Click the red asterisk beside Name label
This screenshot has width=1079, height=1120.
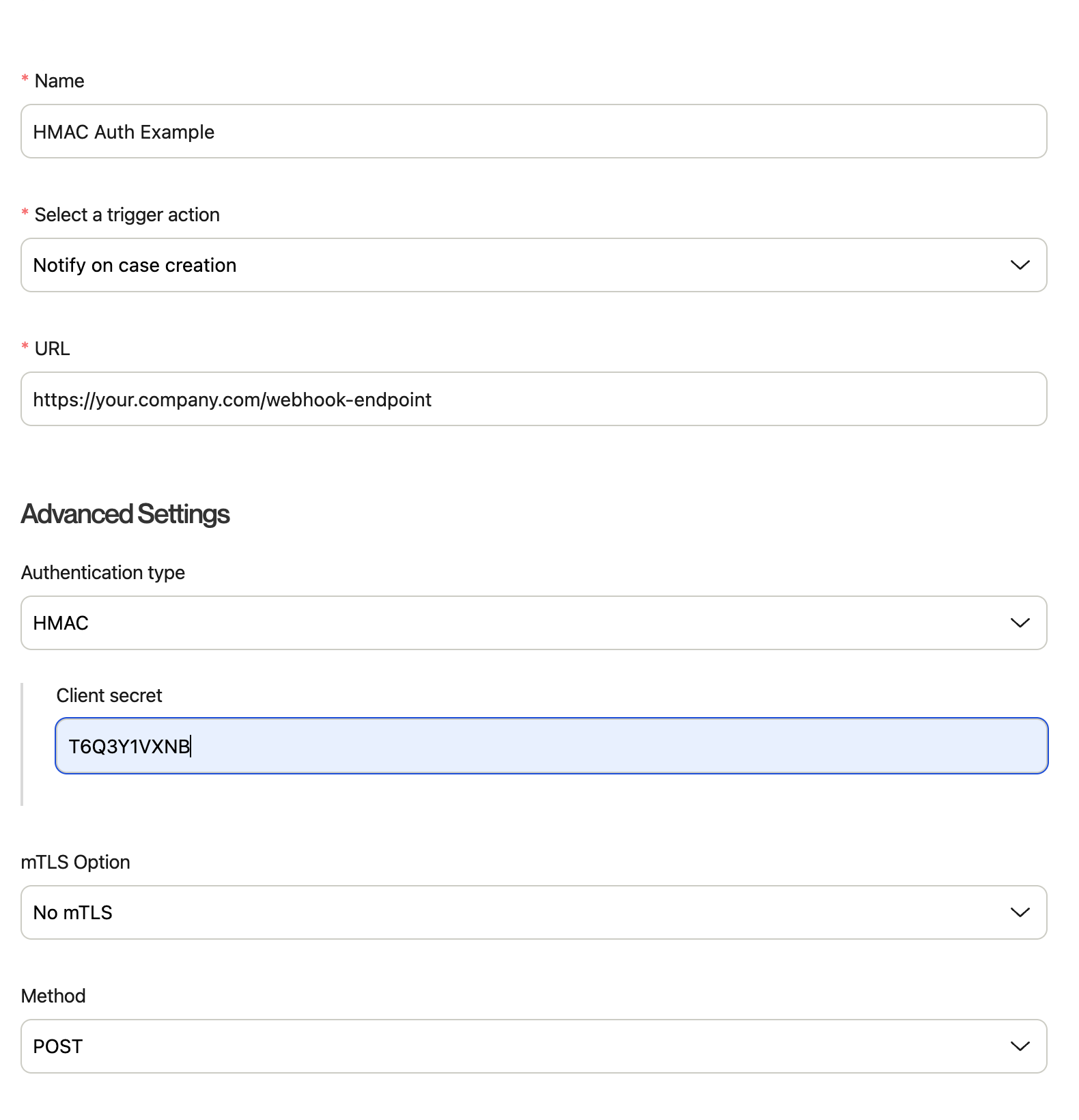[x=25, y=79]
